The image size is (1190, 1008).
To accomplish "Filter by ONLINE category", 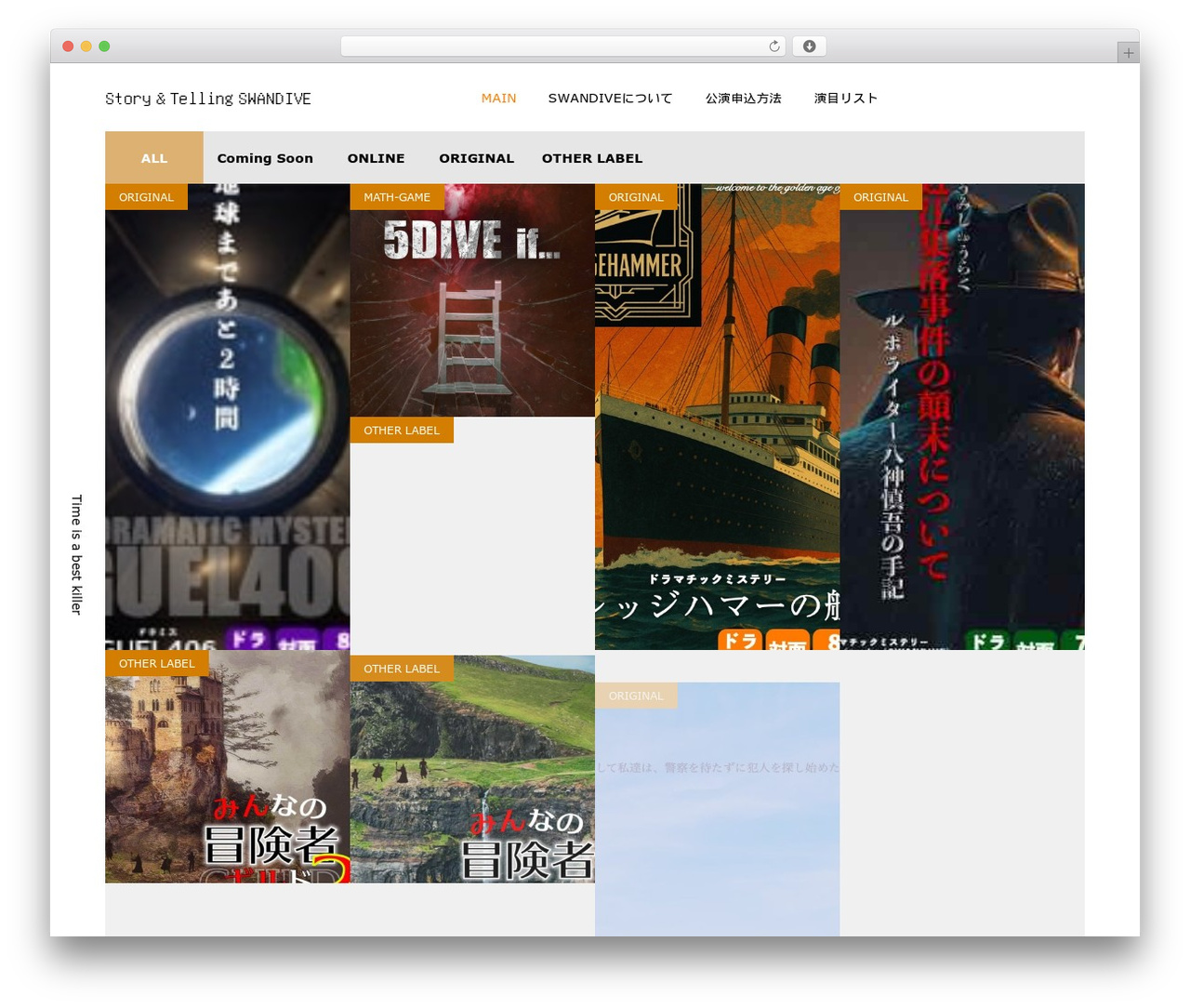I will pyautogui.click(x=376, y=158).
